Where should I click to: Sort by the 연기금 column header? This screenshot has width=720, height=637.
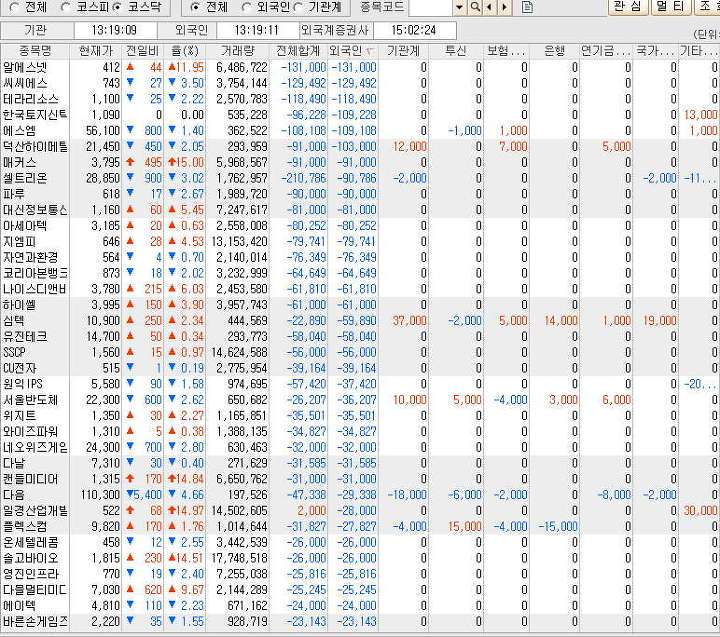coord(606,51)
